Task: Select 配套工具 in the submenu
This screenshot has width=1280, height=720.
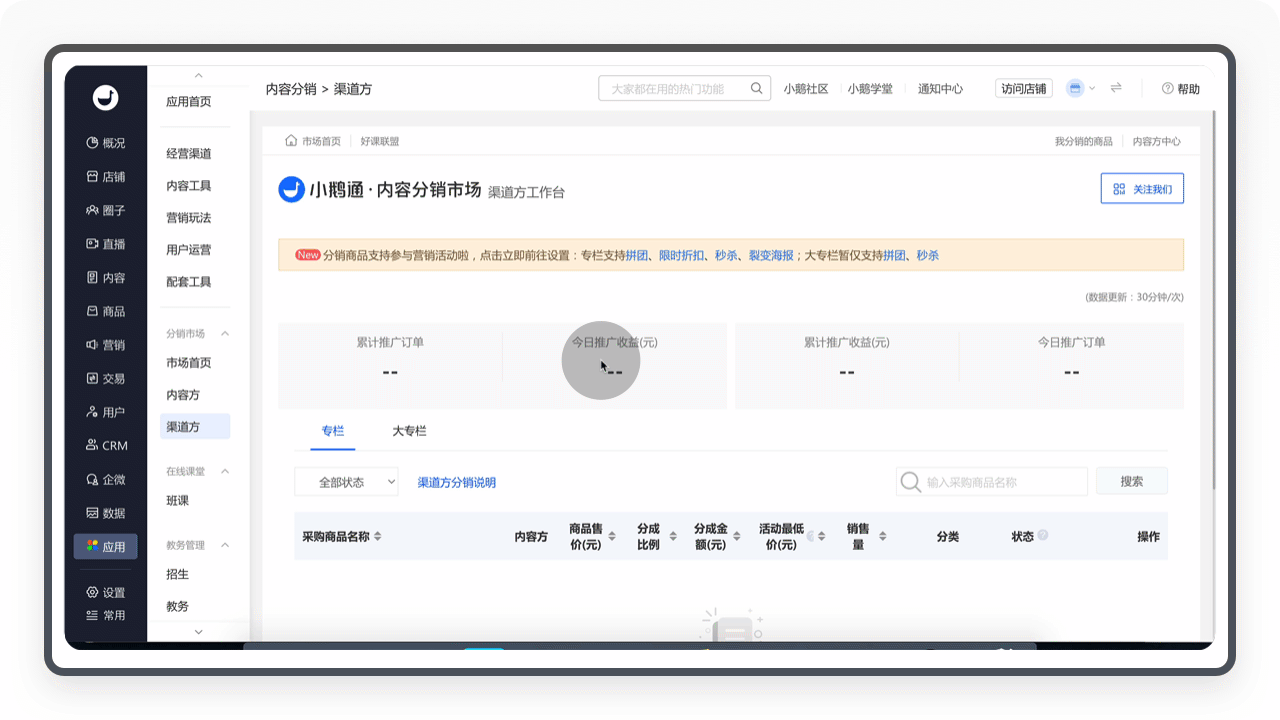Action: (x=189, y=282)
